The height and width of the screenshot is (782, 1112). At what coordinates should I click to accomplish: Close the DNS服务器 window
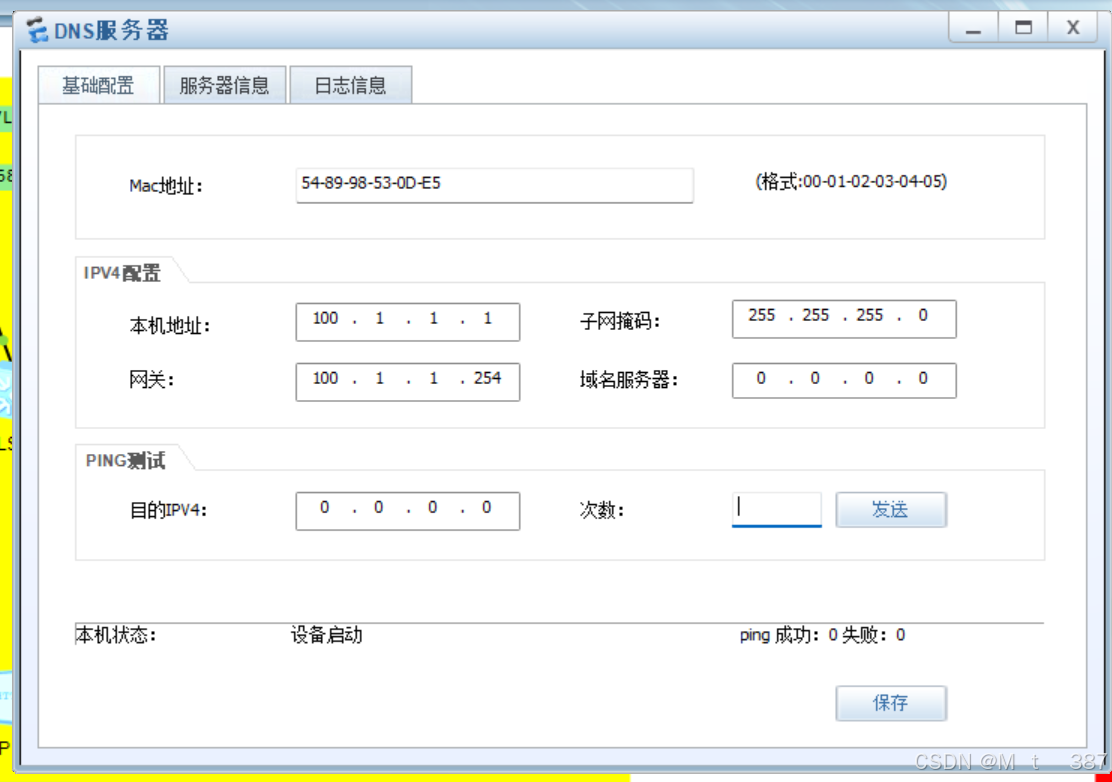click(x=1072, y=28)
